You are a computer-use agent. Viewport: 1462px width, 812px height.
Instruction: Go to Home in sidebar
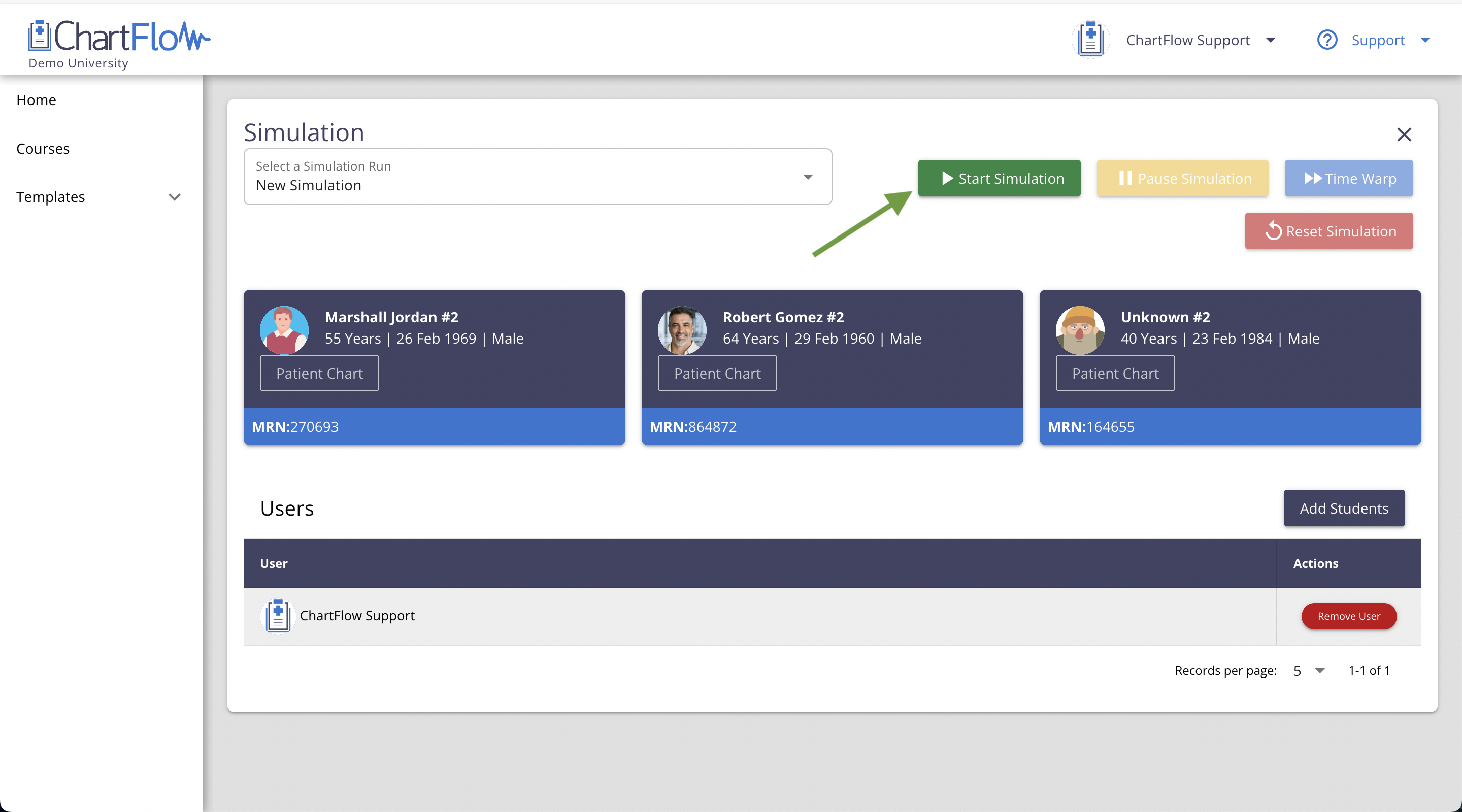[37, 100]
